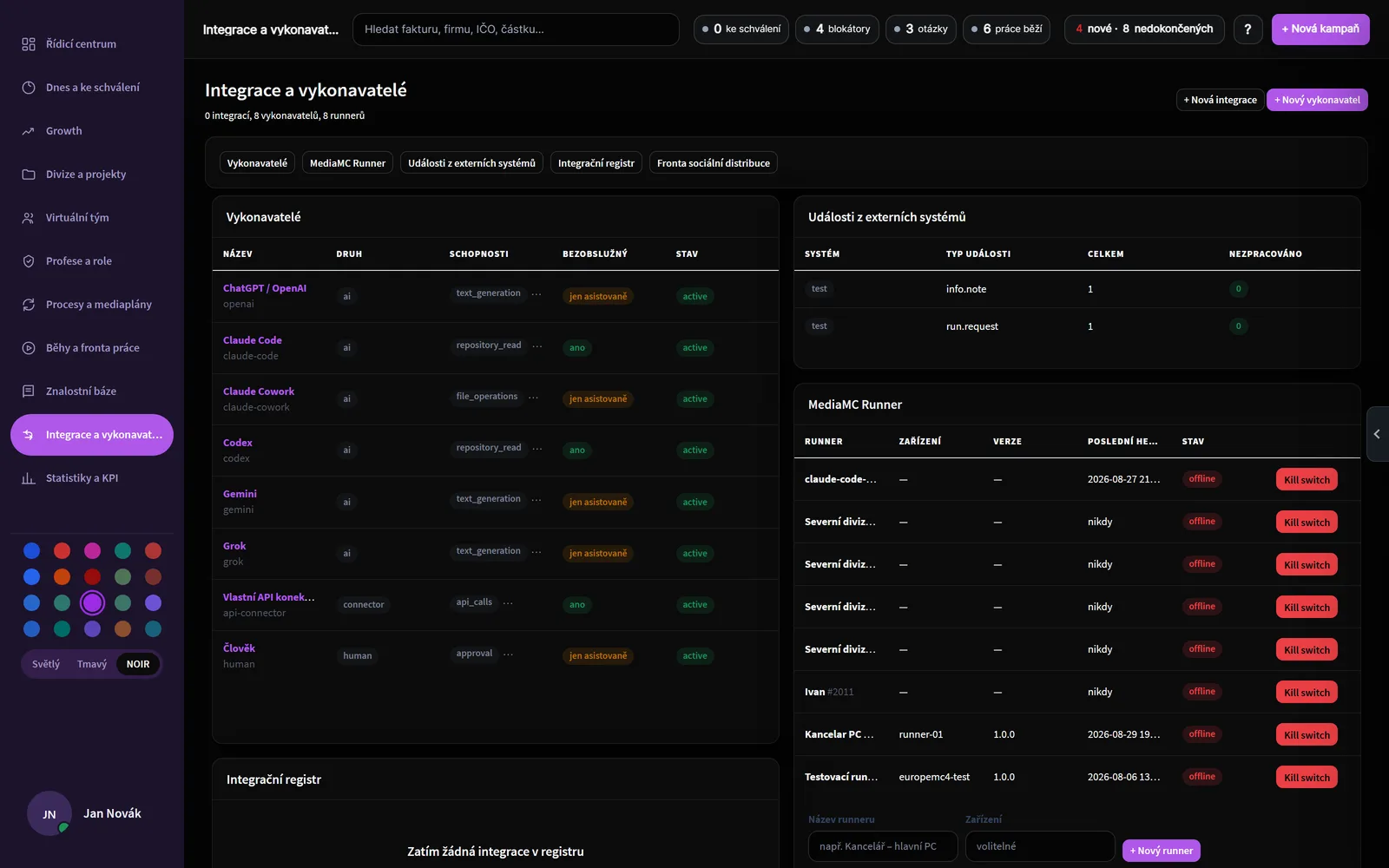
Task: Click the Název runneru input field
Action: [x=883, y=846]
